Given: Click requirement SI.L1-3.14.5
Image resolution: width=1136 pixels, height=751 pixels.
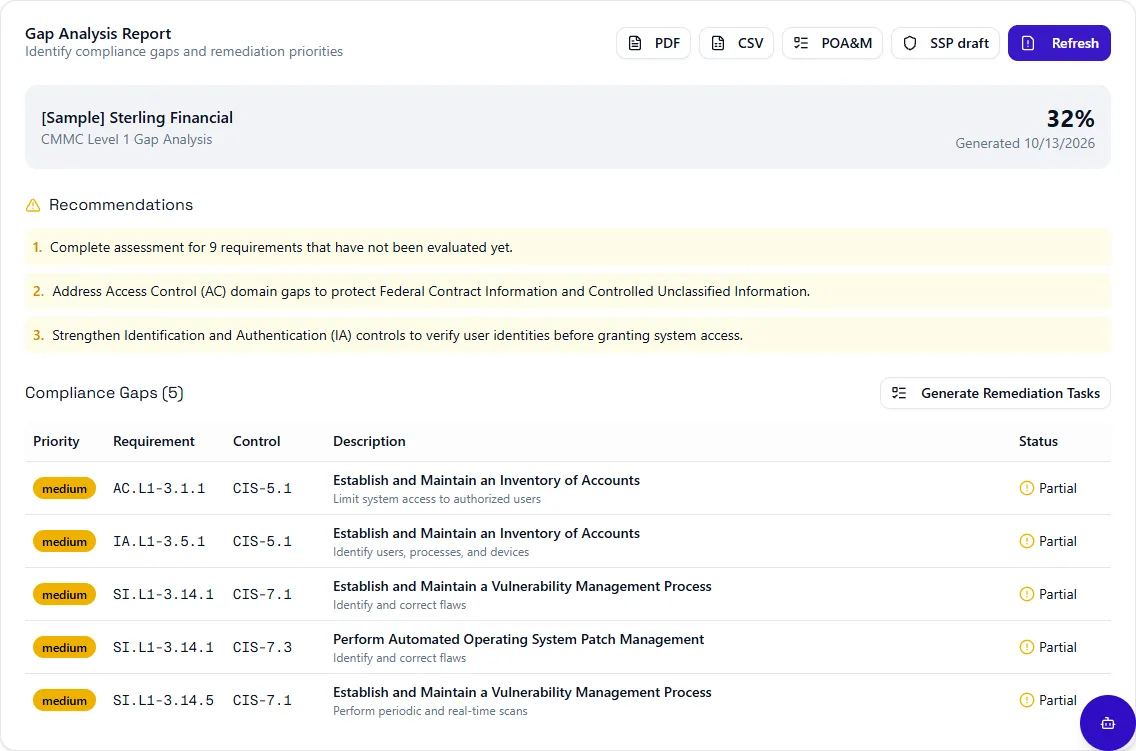Looking at the screenshot, I should pyautogui.click(x=163, y=700).
